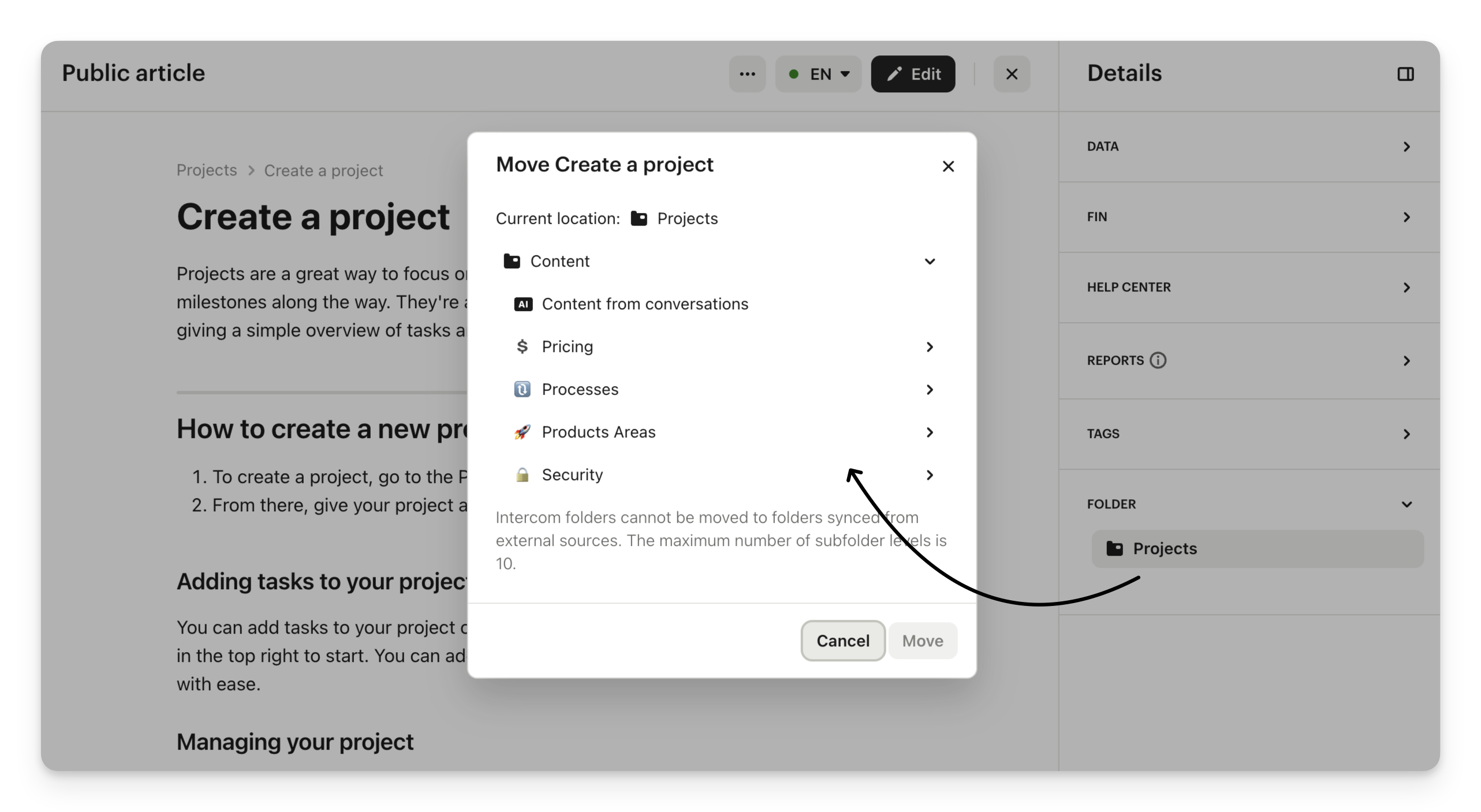Collapse the FOLDER section
The width and height of the screenshot is (1481, 812).
click(1406, 504)
